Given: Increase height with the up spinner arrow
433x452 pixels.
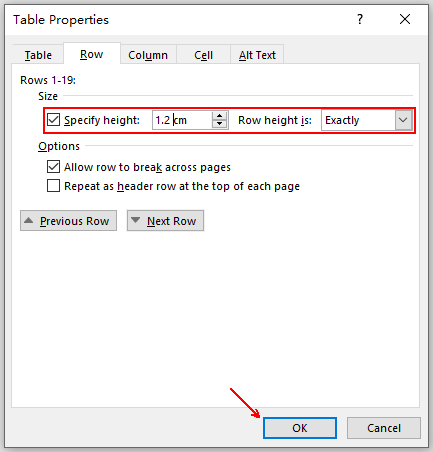Looking at the screenshot, I should click(219, 116).
